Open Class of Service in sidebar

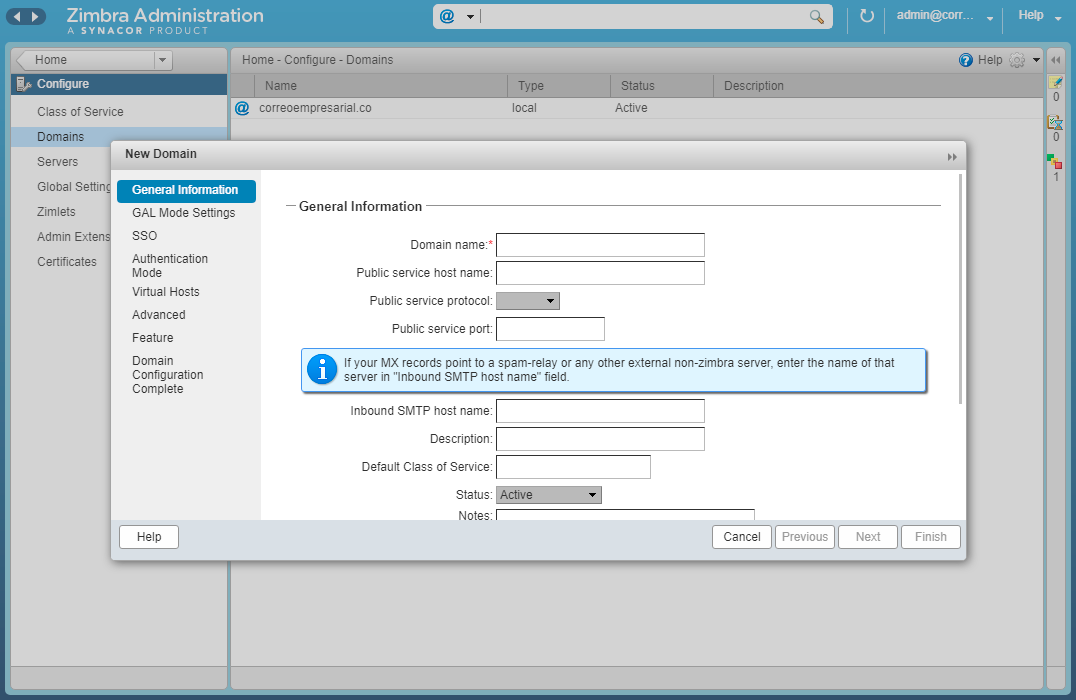[x=80, y=112]
